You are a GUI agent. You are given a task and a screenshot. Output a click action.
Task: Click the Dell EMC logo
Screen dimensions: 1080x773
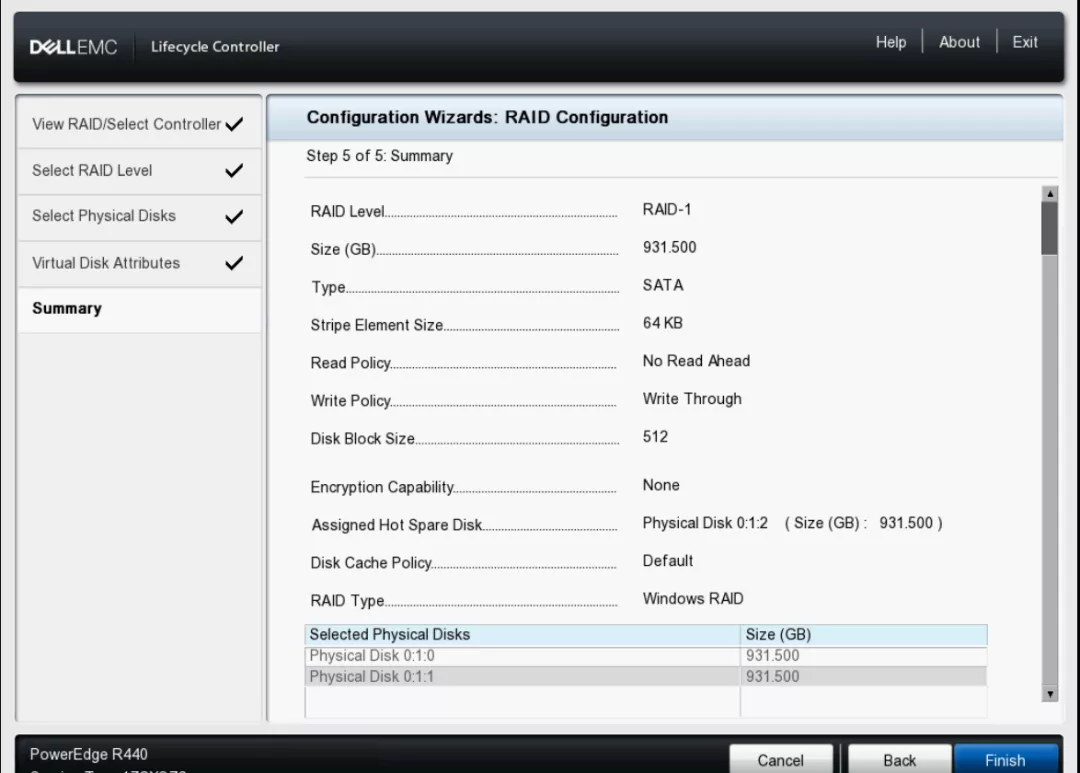tap(74, 47)
